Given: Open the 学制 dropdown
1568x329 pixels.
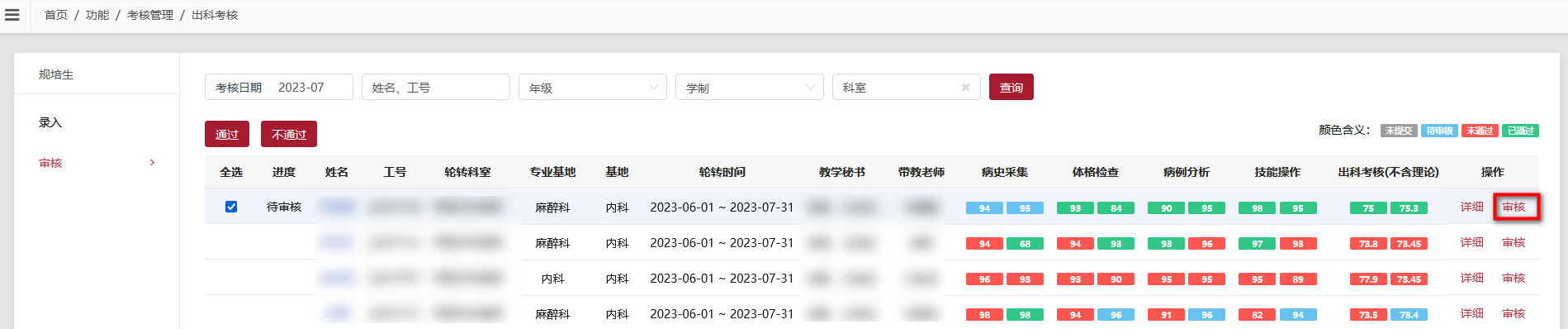Looking at the screenshot, I should point(750,87).
